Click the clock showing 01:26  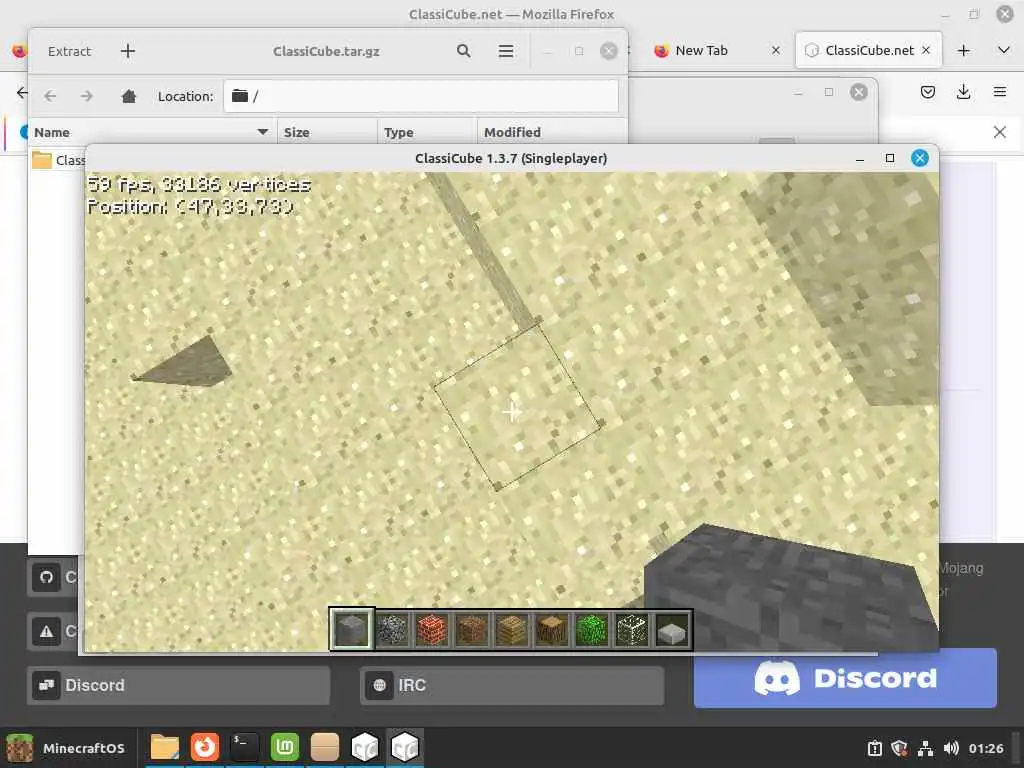tap(986, 748)
